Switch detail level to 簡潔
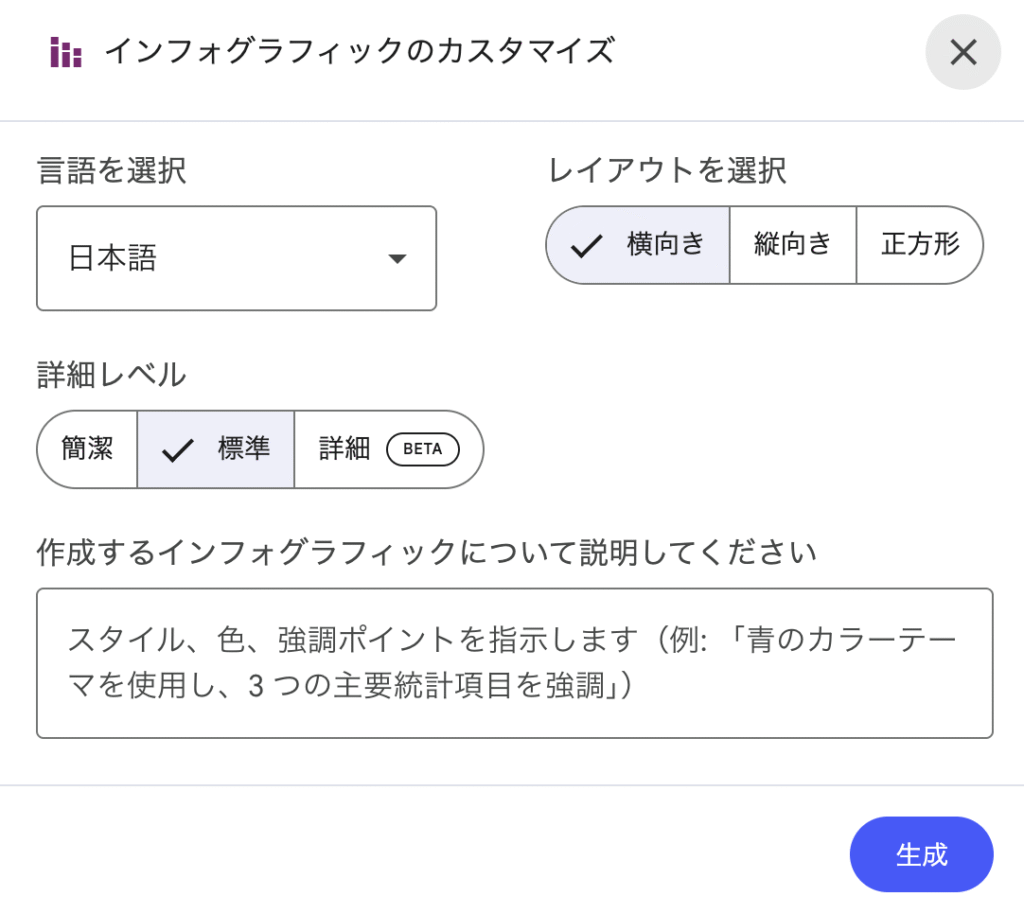Screen dimensions: 1024x914 (x=86, y=449)
